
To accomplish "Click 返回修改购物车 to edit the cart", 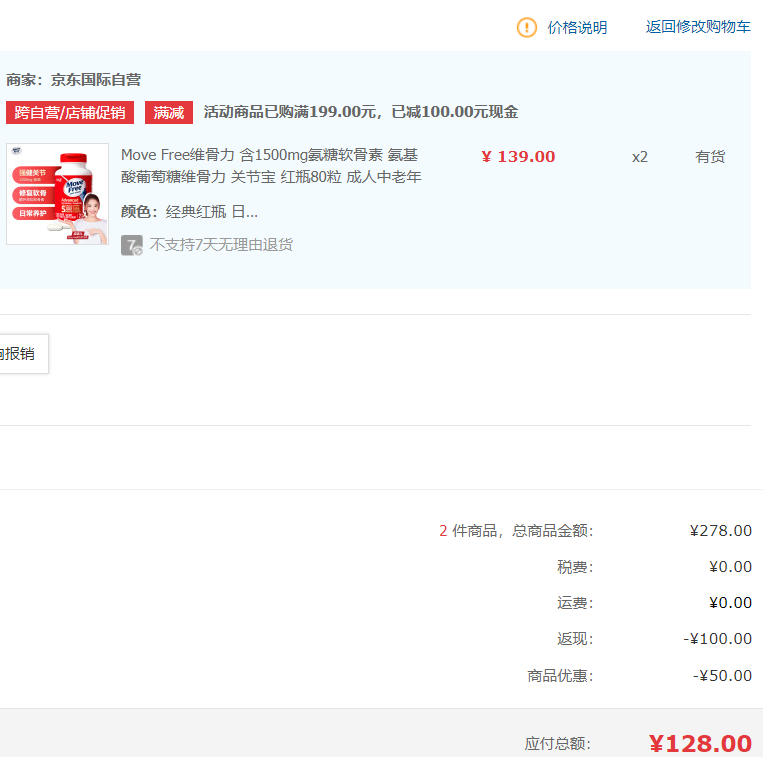I will (x=698, y=27).
